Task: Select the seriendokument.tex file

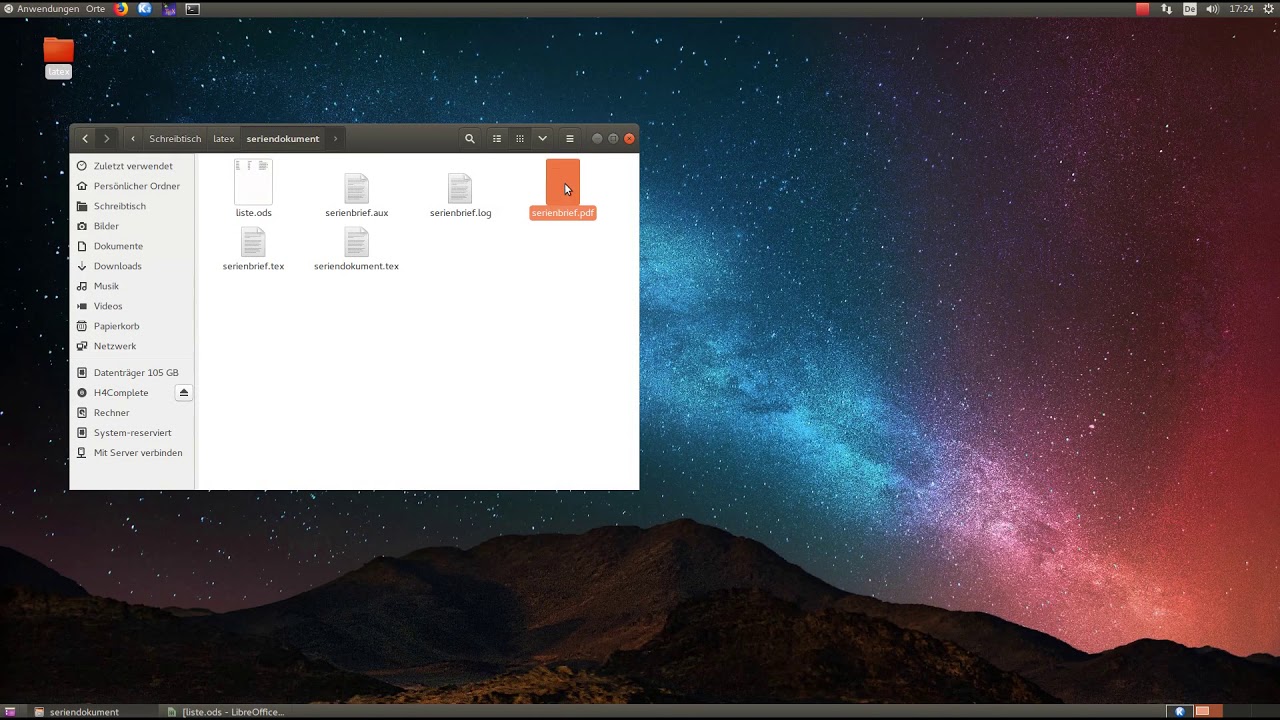Action: 357,249
